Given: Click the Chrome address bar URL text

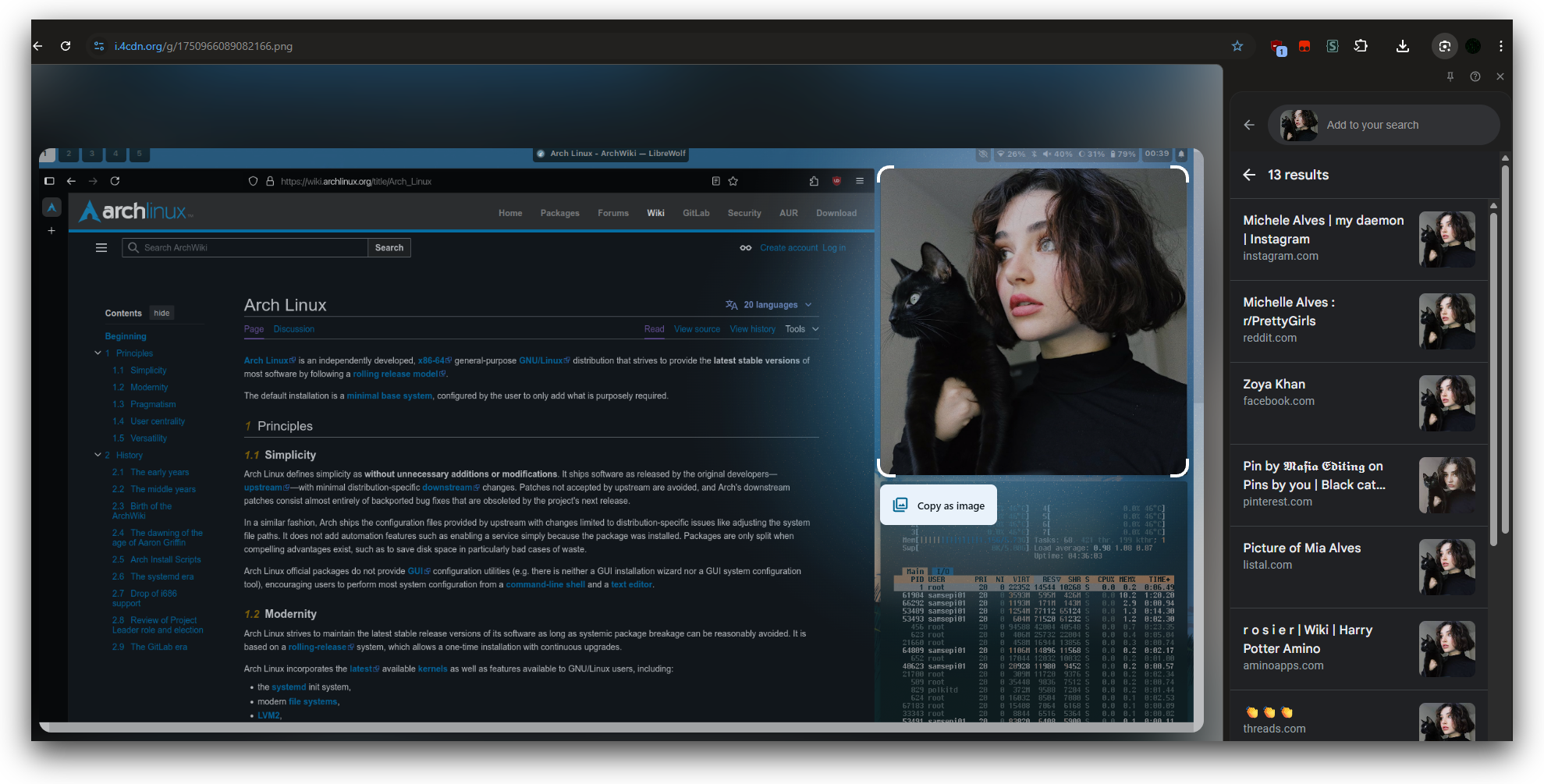Looking at the screenshot, I should (204, 46).
